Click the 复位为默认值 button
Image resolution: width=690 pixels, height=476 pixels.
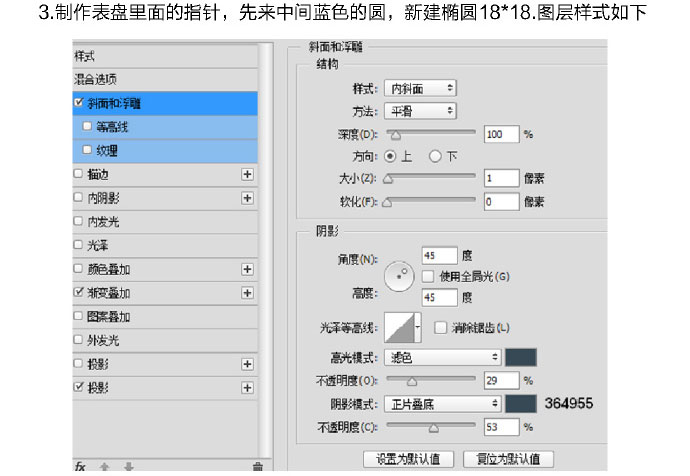508,459
